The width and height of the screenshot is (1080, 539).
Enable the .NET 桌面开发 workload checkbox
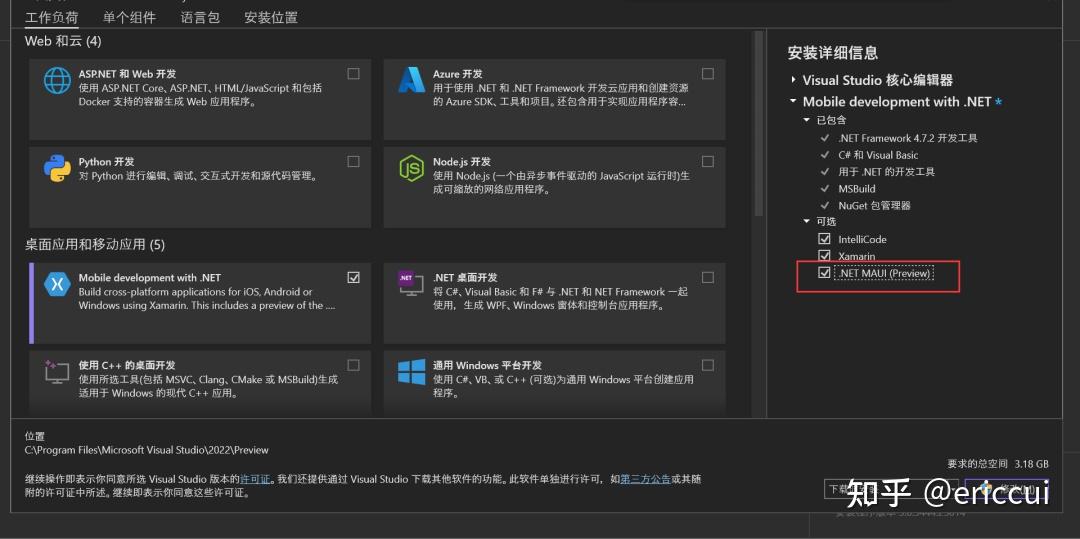(707, 277)
